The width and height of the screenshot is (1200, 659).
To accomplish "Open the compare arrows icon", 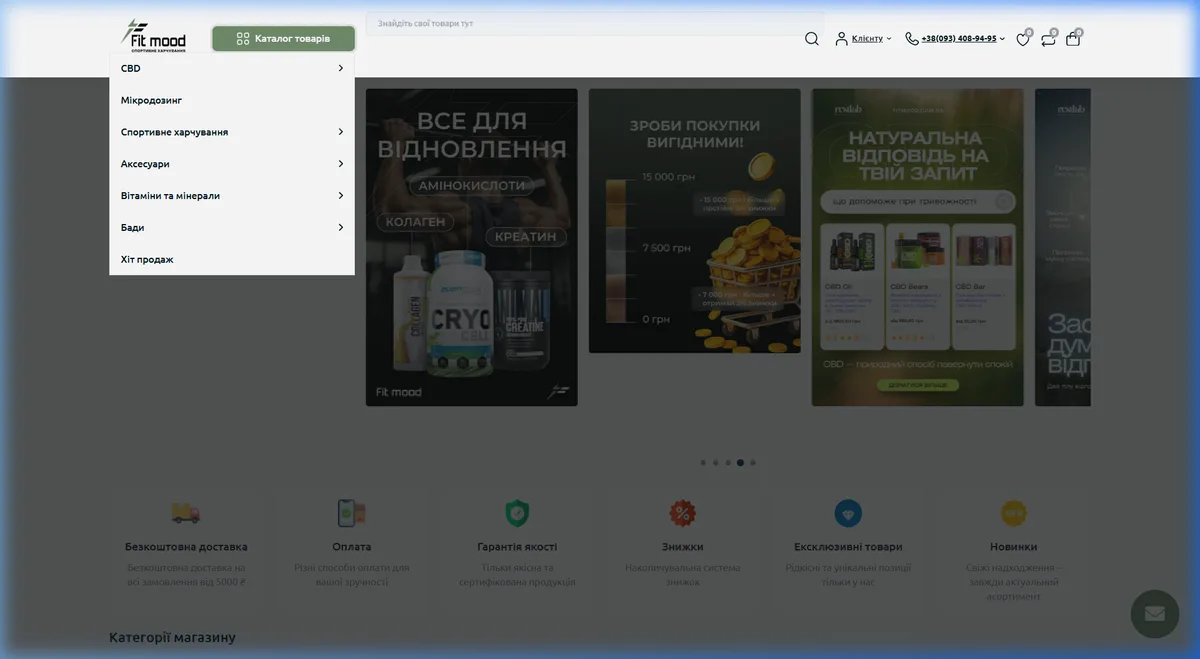I will (x=1048, y=39).
